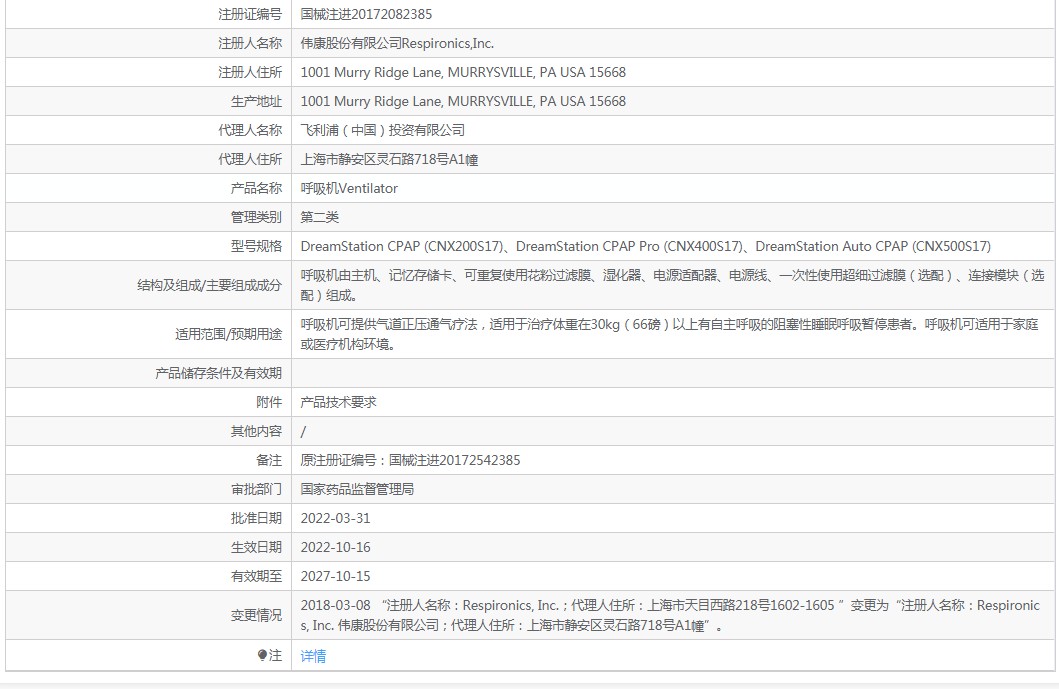
Task: Select registration number 国械注进20172082385
Action: (x=366, y=14)
